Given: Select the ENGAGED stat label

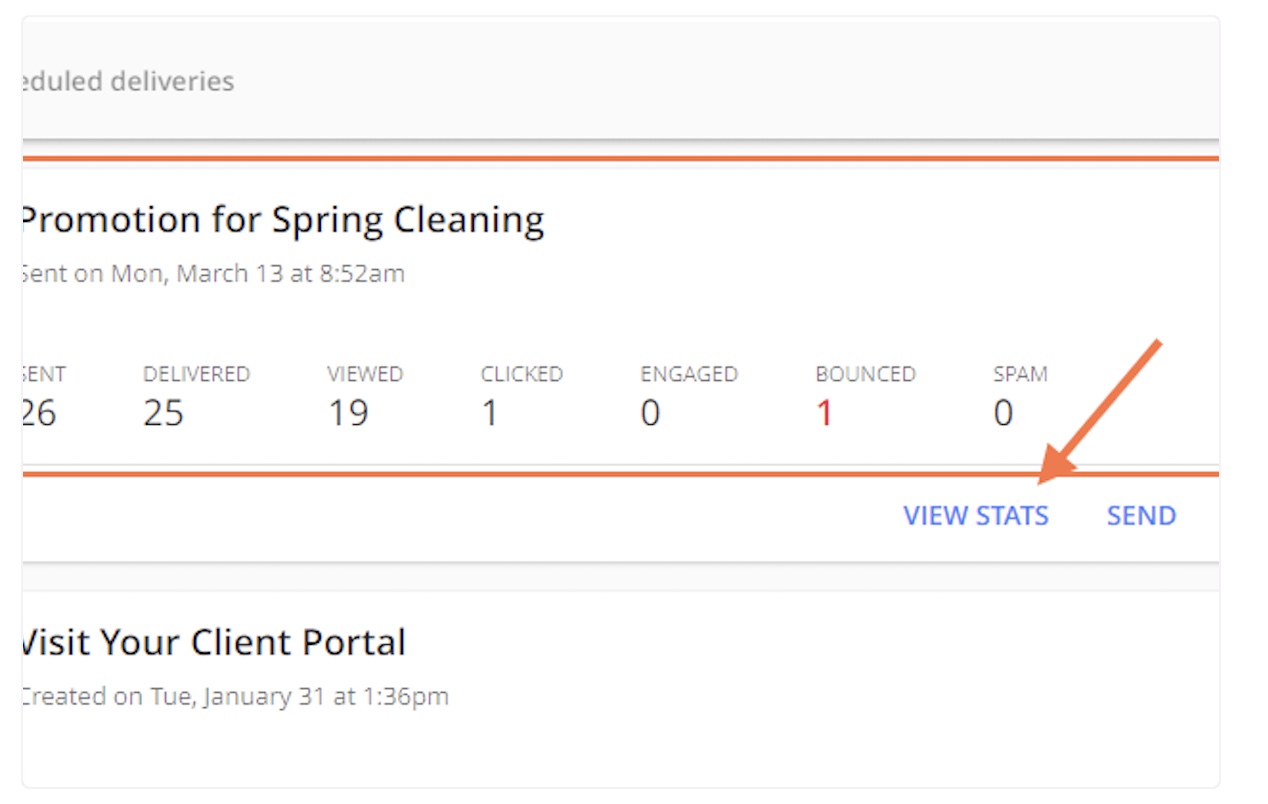Looking at the screenshot, I should click(689, 375).
